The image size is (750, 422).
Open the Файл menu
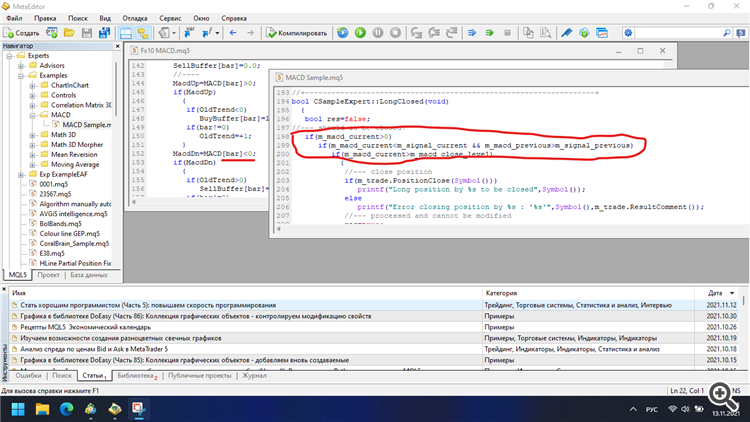tap(14, 18)
